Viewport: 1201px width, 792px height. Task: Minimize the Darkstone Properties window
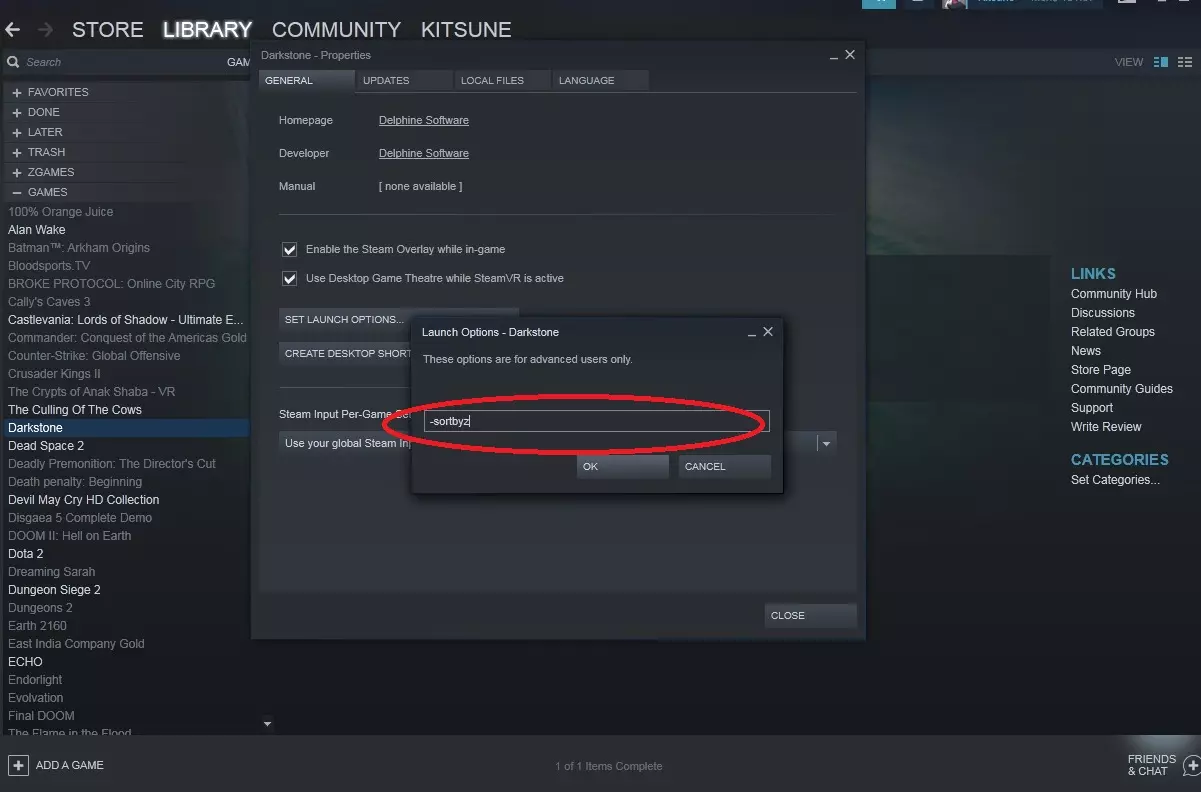834,56
